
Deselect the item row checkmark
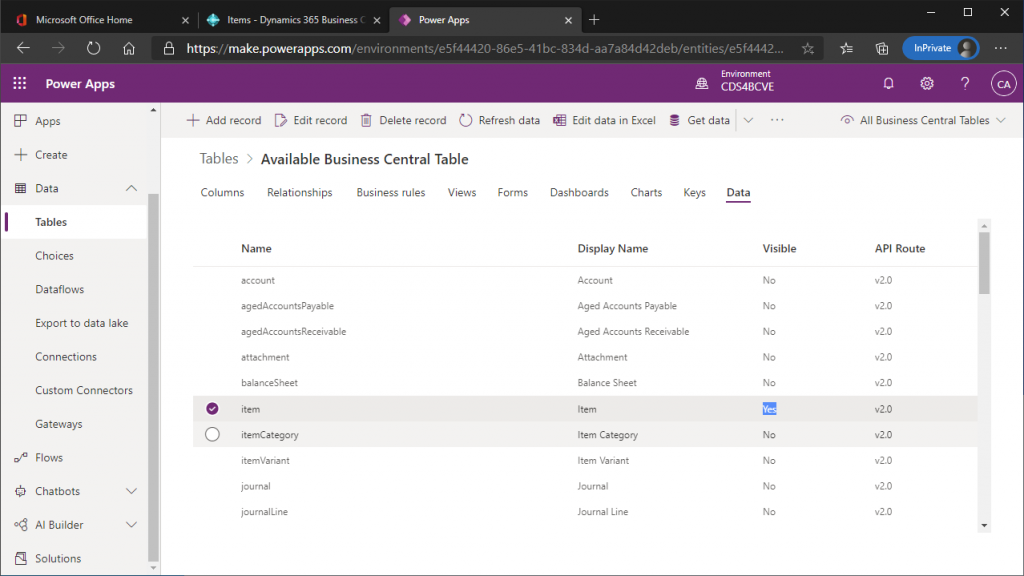[212, 409]
